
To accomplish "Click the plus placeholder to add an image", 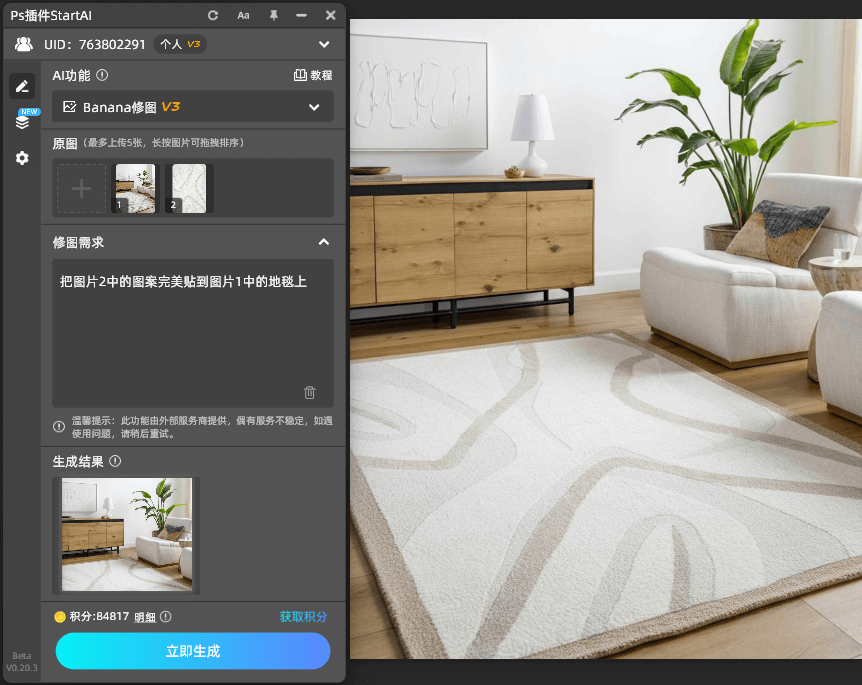I will [x=81, y=188].
